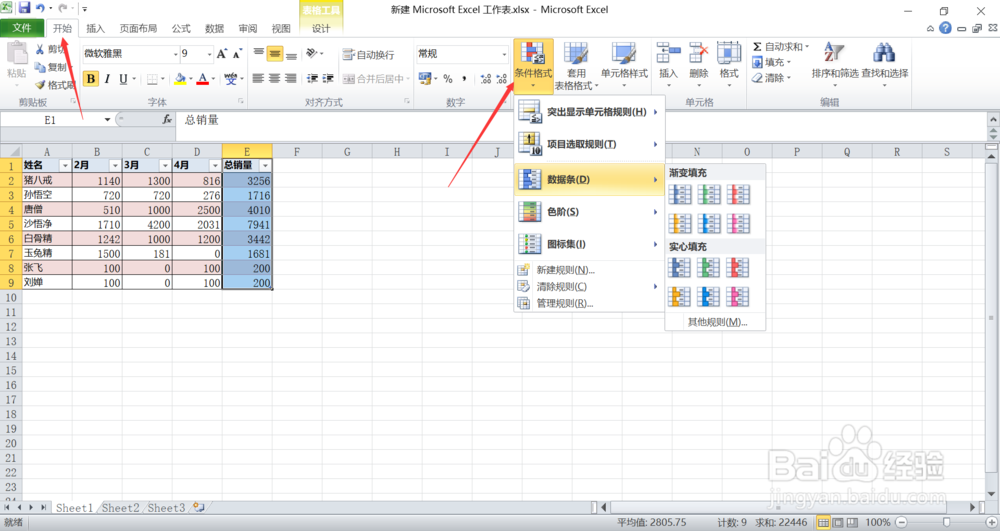Select green solid fill data bar
1000x531 pixels.
709,268
